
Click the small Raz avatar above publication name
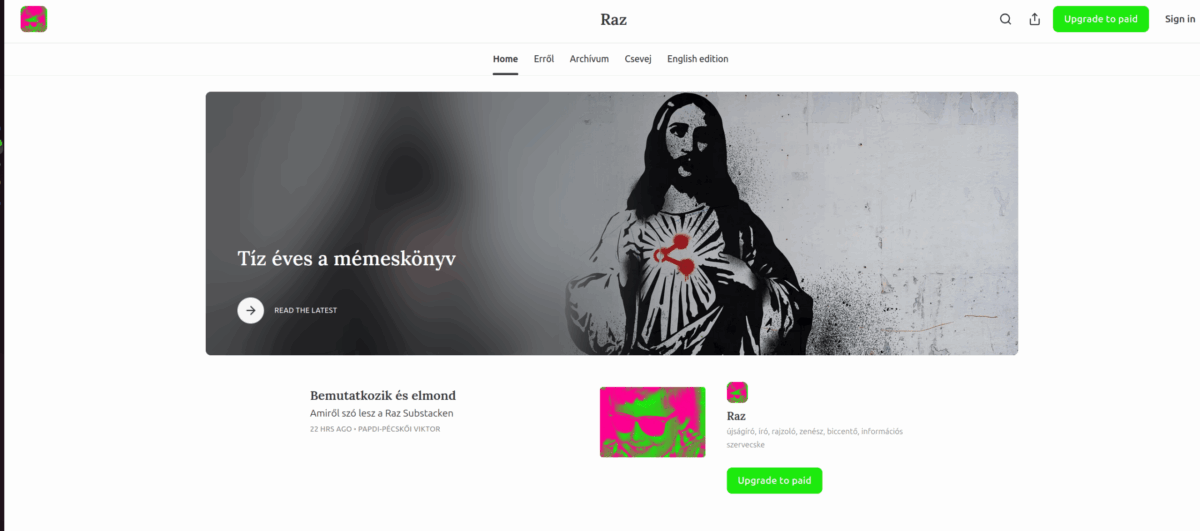(737, 392)
